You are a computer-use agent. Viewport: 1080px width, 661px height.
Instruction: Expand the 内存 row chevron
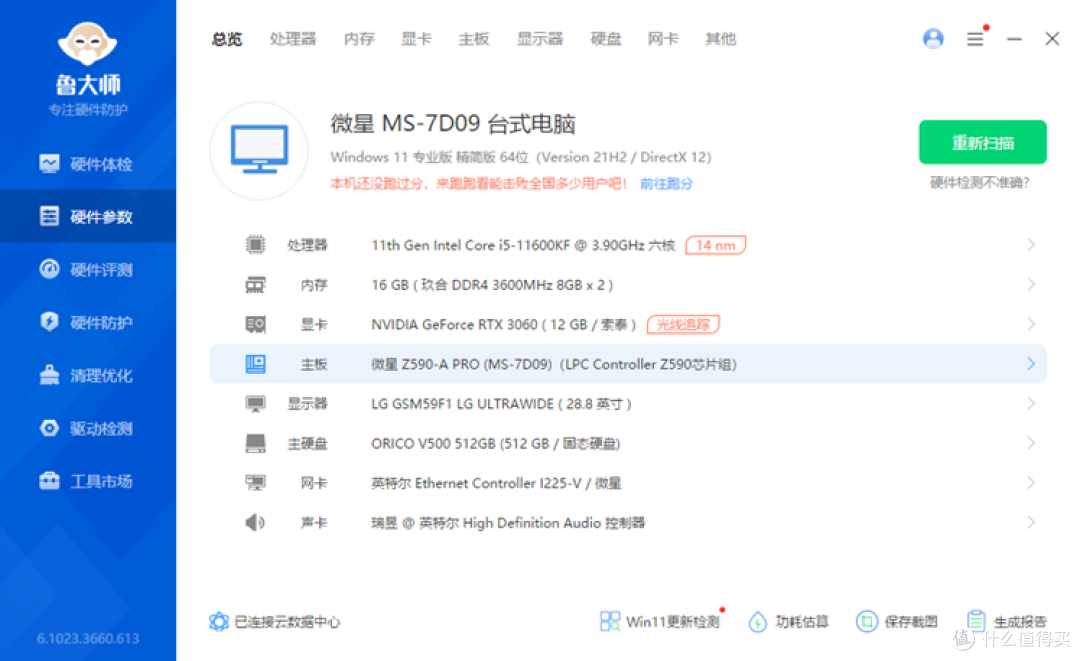pyautogui.click(x=1031, y=284)
